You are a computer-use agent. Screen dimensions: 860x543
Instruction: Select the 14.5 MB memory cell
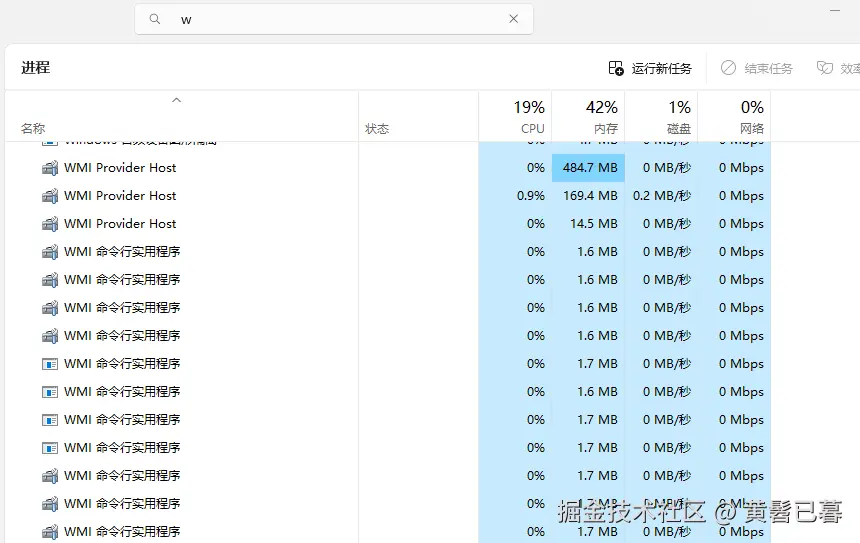[x=588, y=224]
